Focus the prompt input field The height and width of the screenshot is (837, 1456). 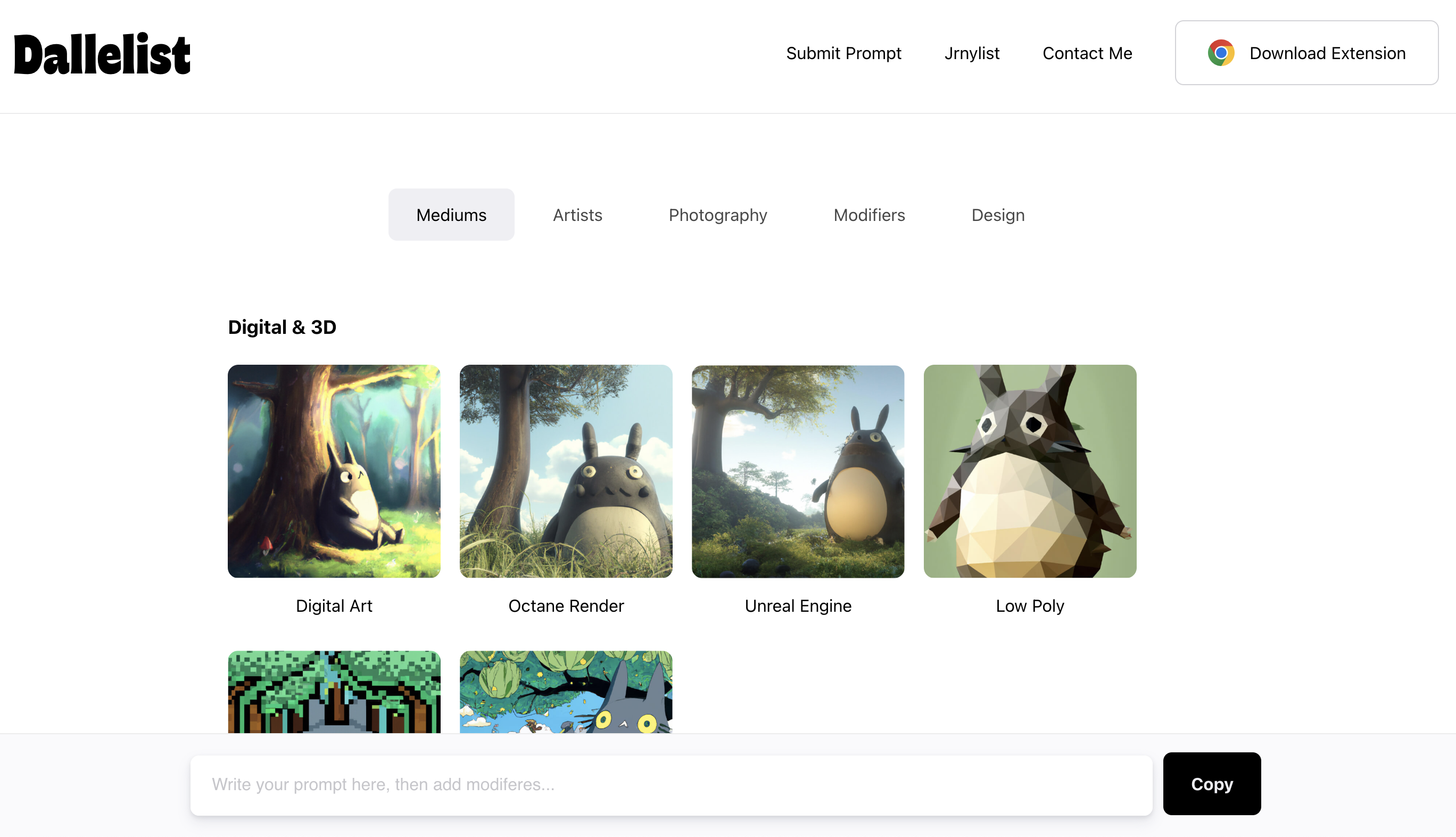pos(671,785)
